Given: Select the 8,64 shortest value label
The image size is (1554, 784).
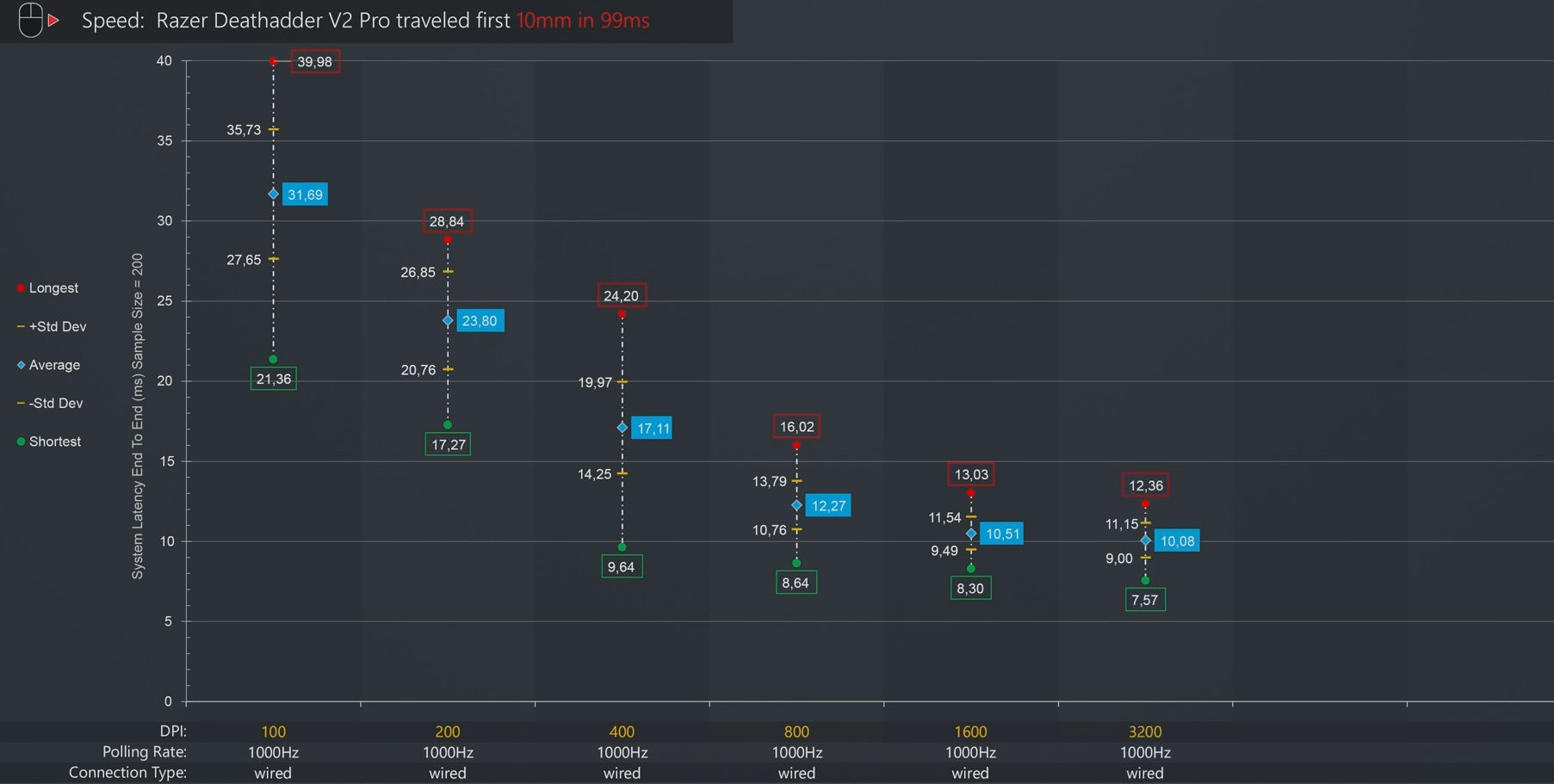Looking at the screenshot, I should [796, 583].
